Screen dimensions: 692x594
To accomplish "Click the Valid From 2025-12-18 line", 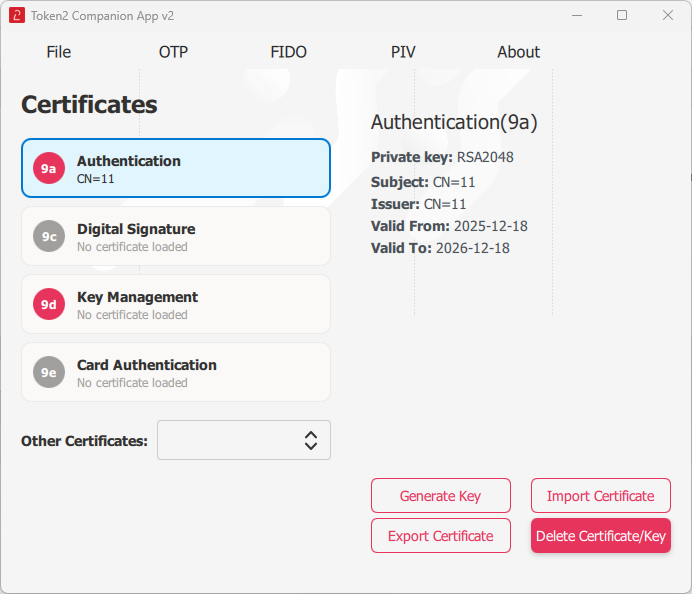I will pyautogui.click(x=449, y=226).
